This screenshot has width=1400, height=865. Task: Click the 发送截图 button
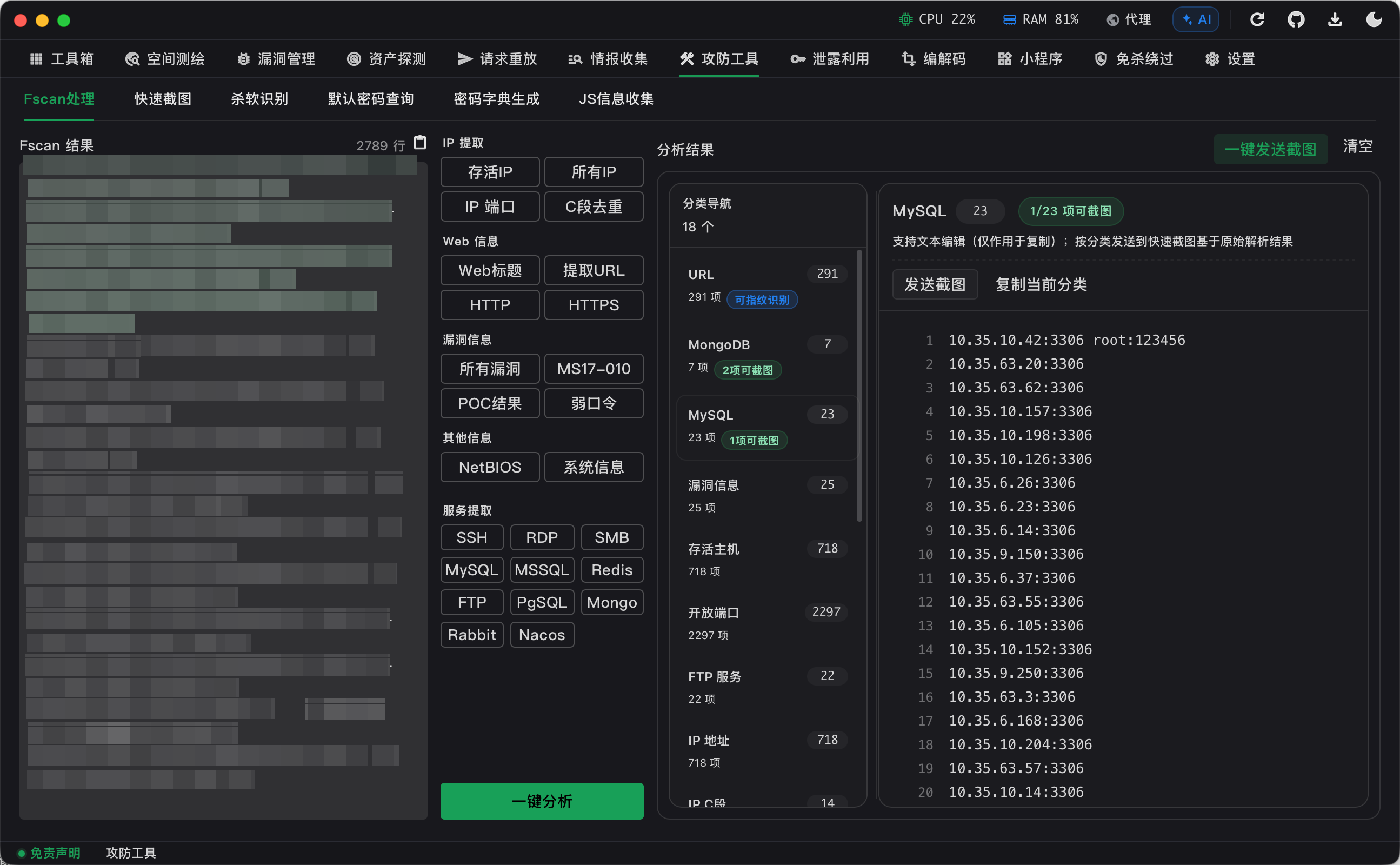click(x=935, y=284)
